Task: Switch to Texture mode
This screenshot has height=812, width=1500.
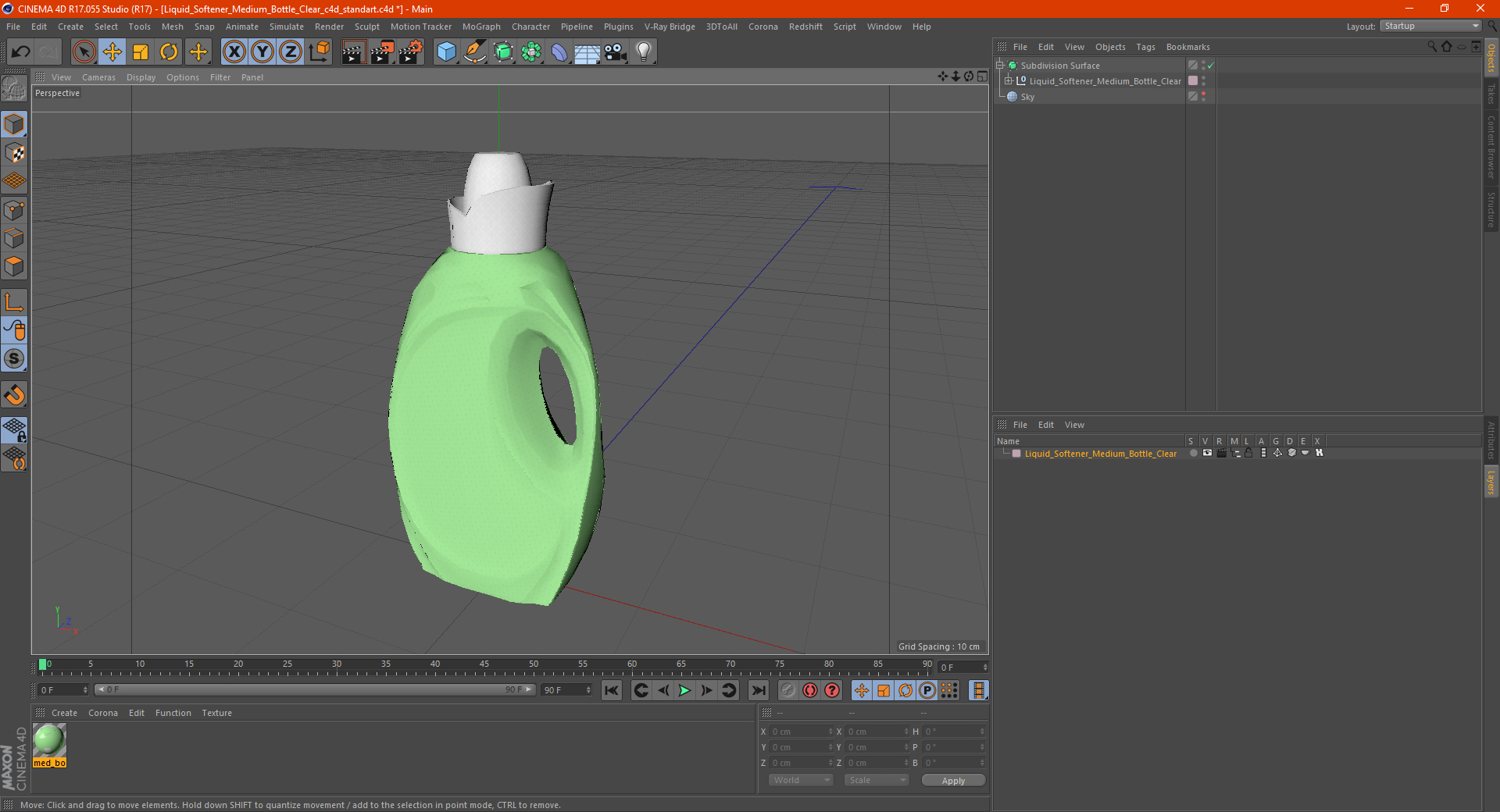Action: 14,153
